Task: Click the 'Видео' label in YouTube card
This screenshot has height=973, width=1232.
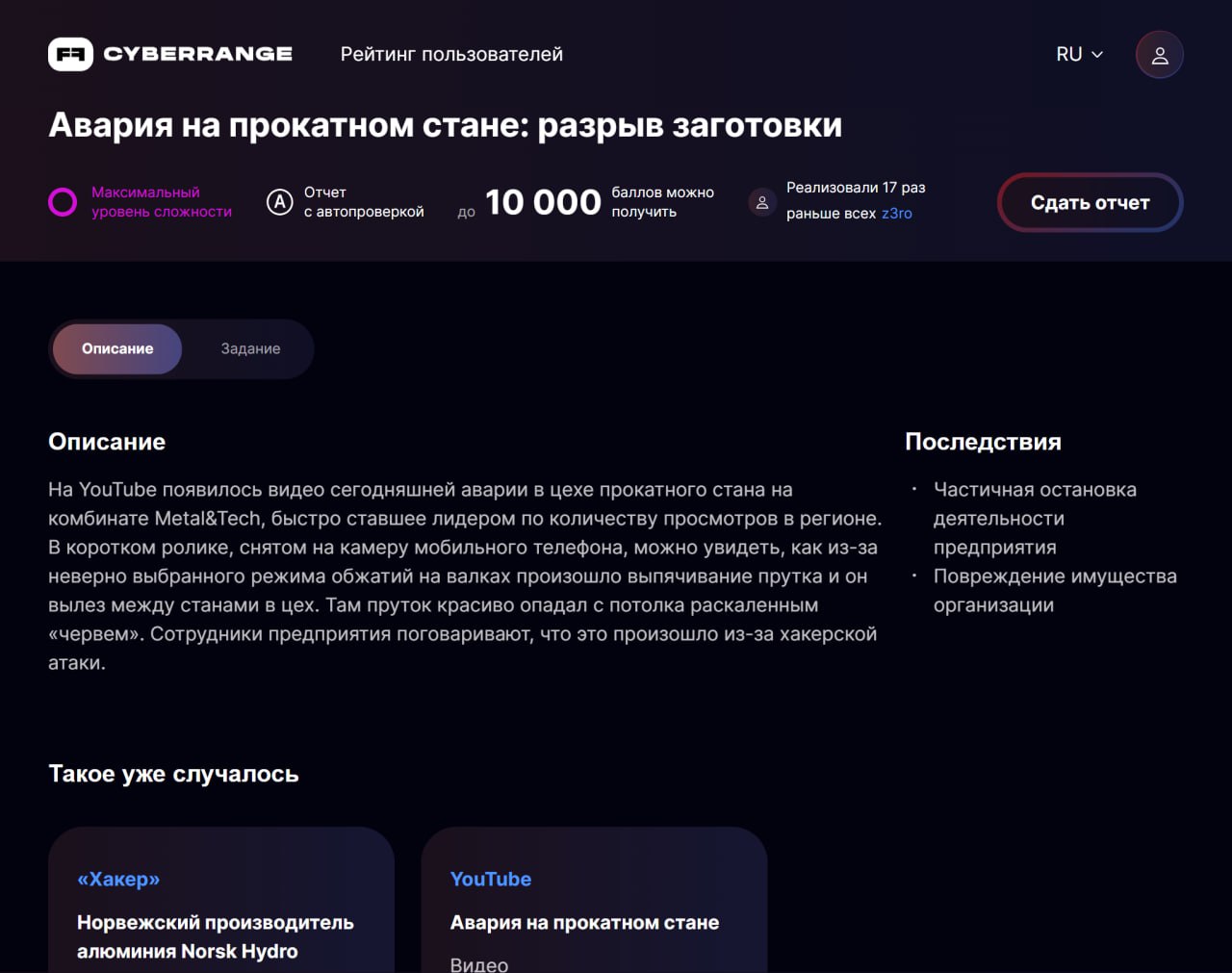Action: click(479, 963)
